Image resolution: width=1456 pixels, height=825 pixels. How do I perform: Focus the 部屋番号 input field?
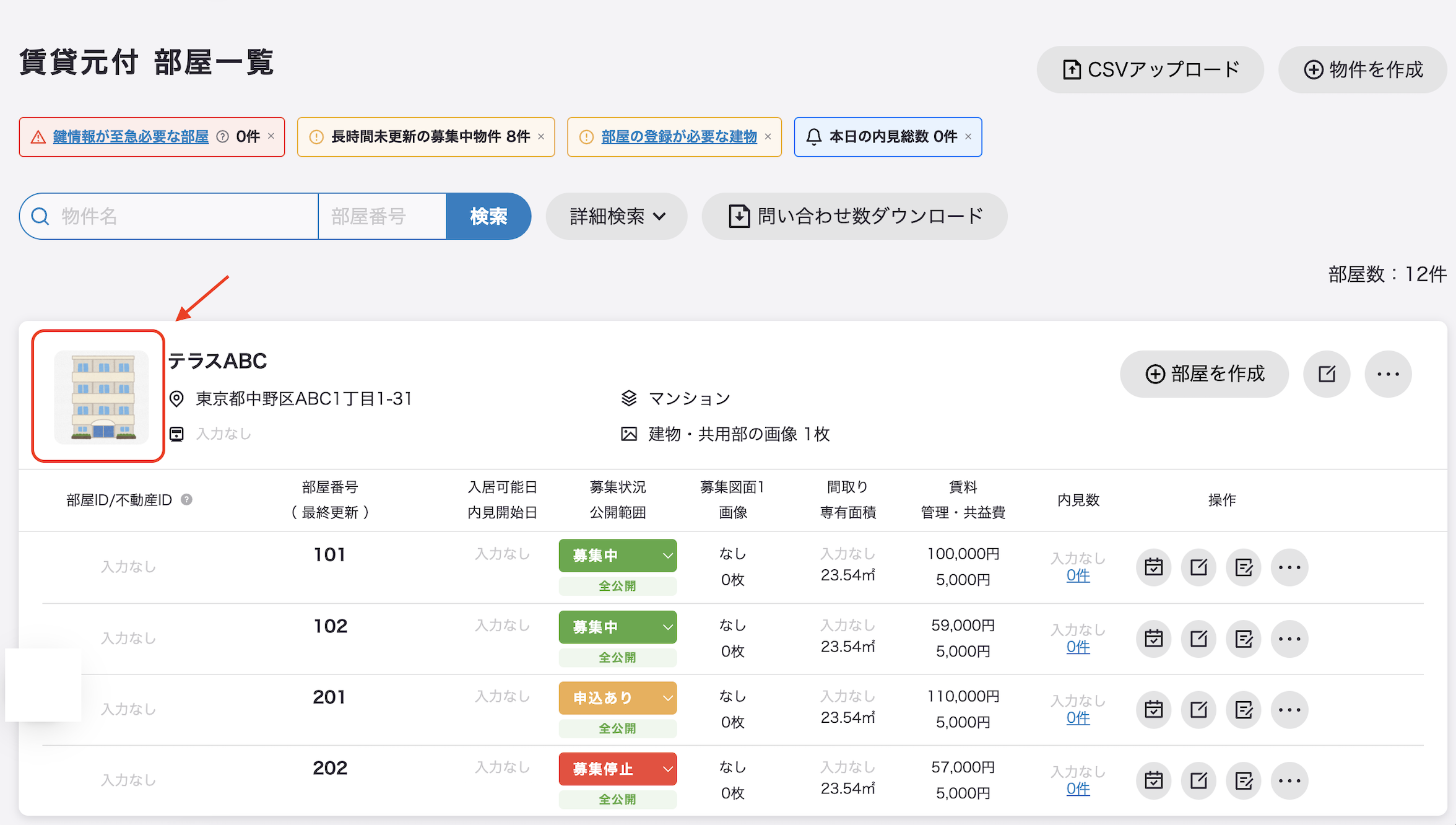click(x=383, y=216)
